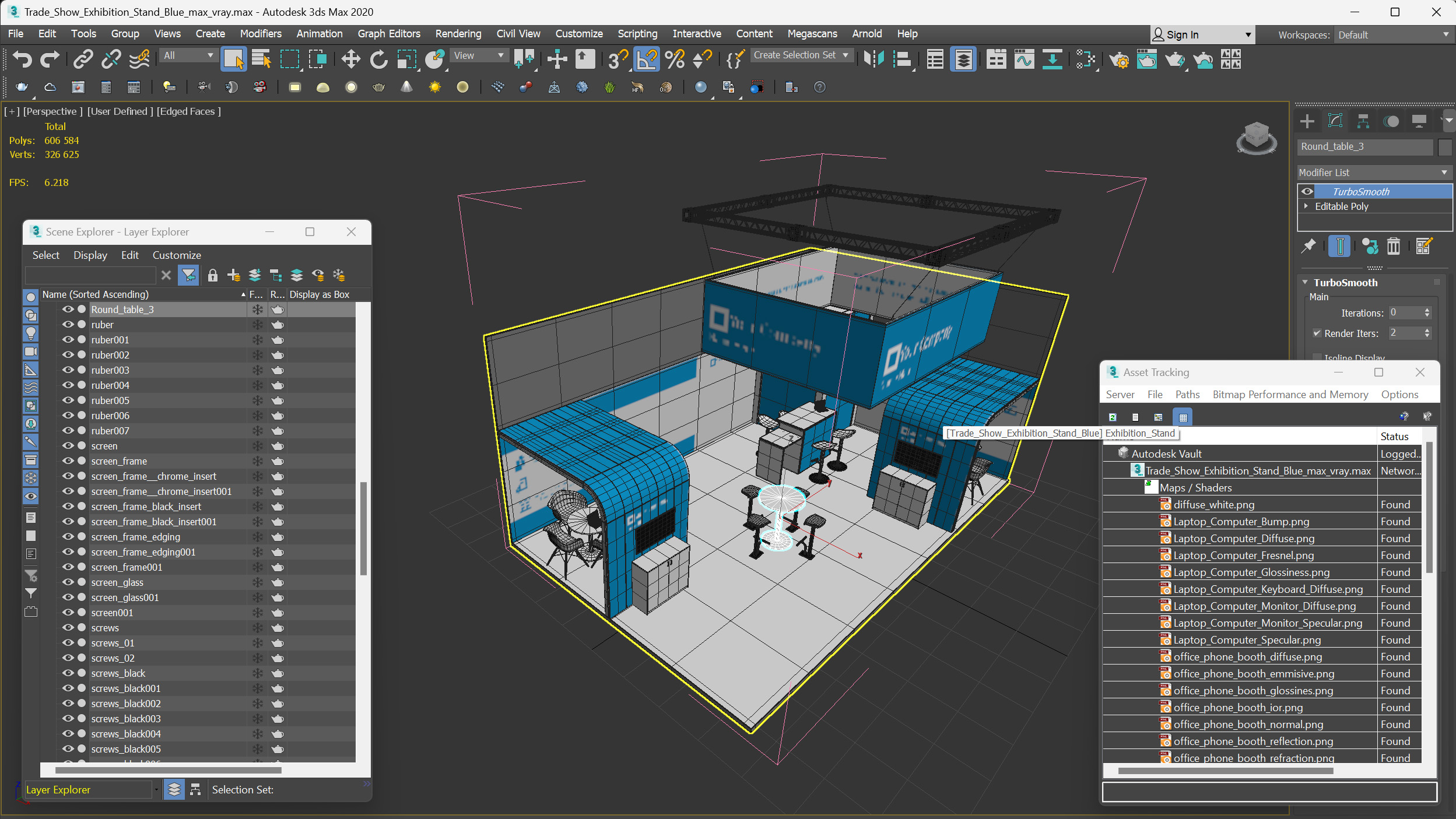Screen dimensions: 1456x819
Task: Select screen_glass in the layer list
Action: coord(117,582)
